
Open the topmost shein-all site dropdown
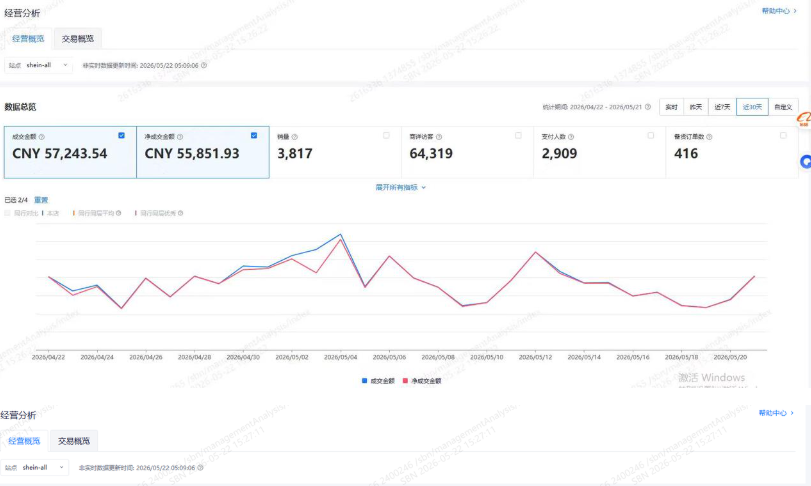pos(39,65)
